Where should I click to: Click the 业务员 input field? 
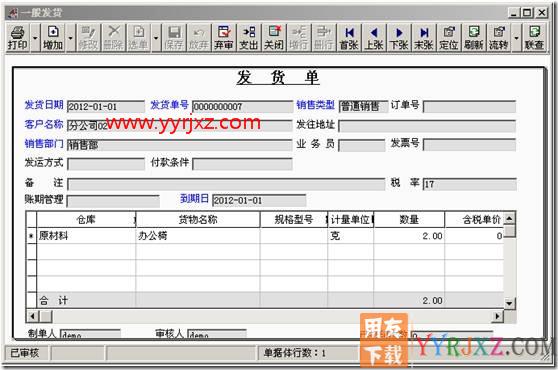click(362, 145)
